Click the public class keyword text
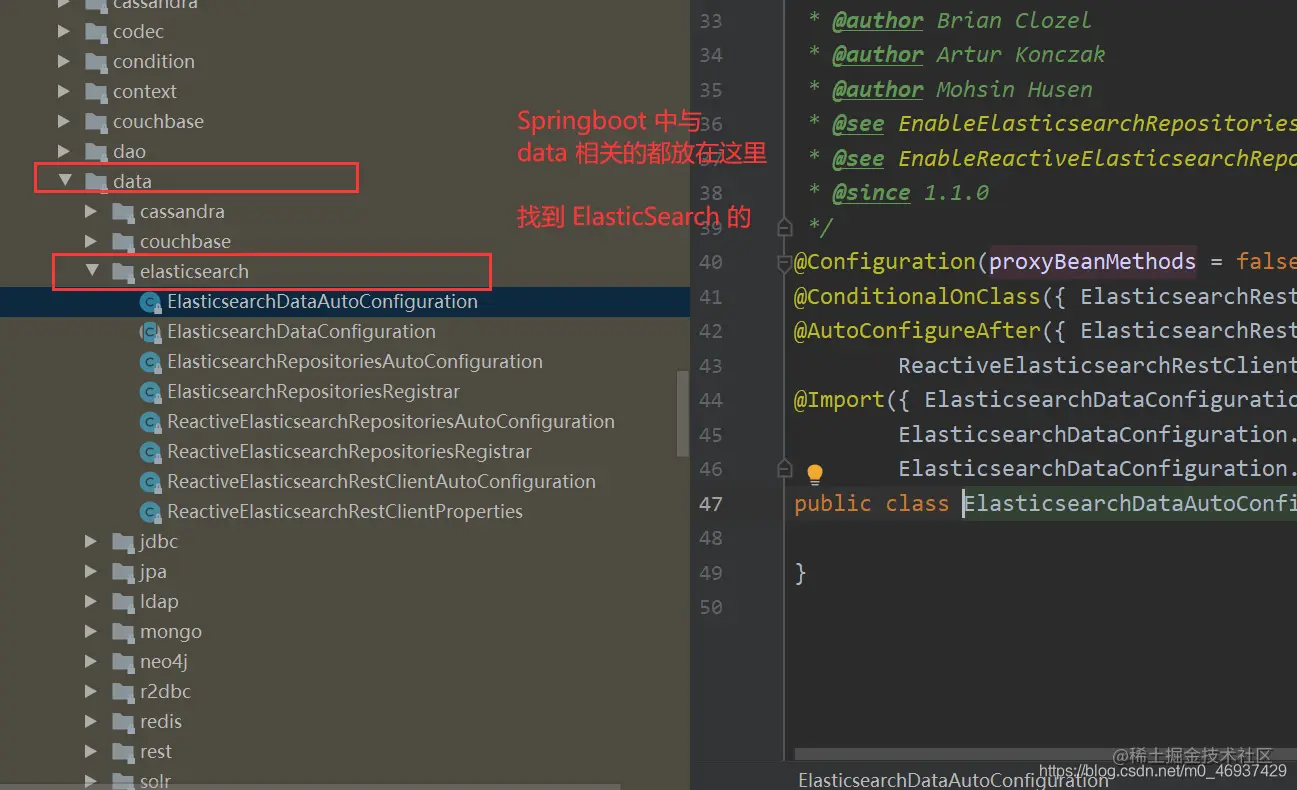 [871, 503]
